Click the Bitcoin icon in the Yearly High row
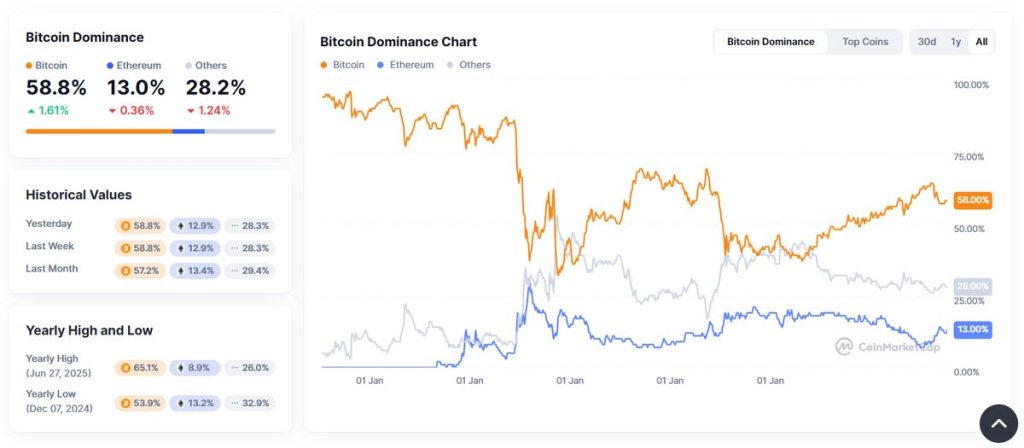This screenshot has height=448, width=1024. 124,368
